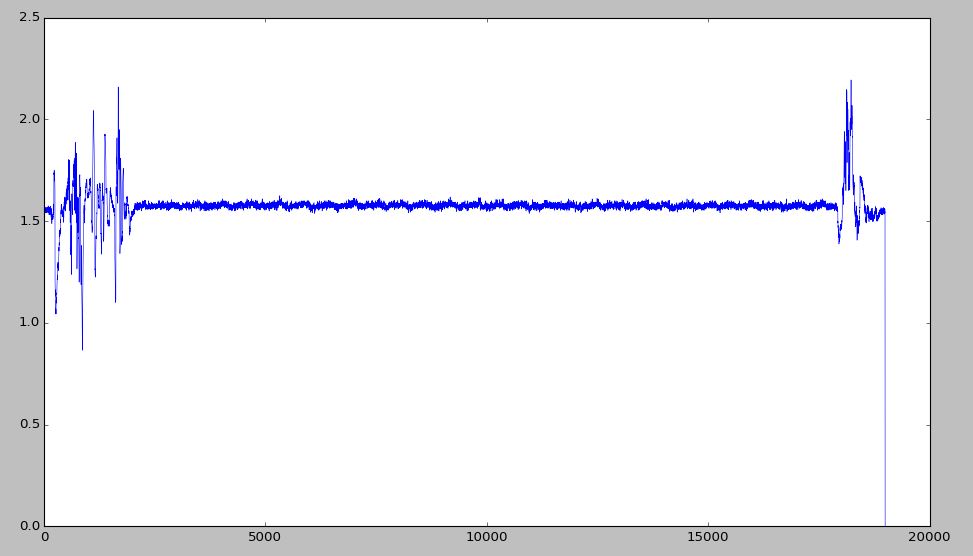Click the x-axis label 0 at the origin
This screenshot has width=973, height=556.
pyautogui.click(x=45, y=537)
